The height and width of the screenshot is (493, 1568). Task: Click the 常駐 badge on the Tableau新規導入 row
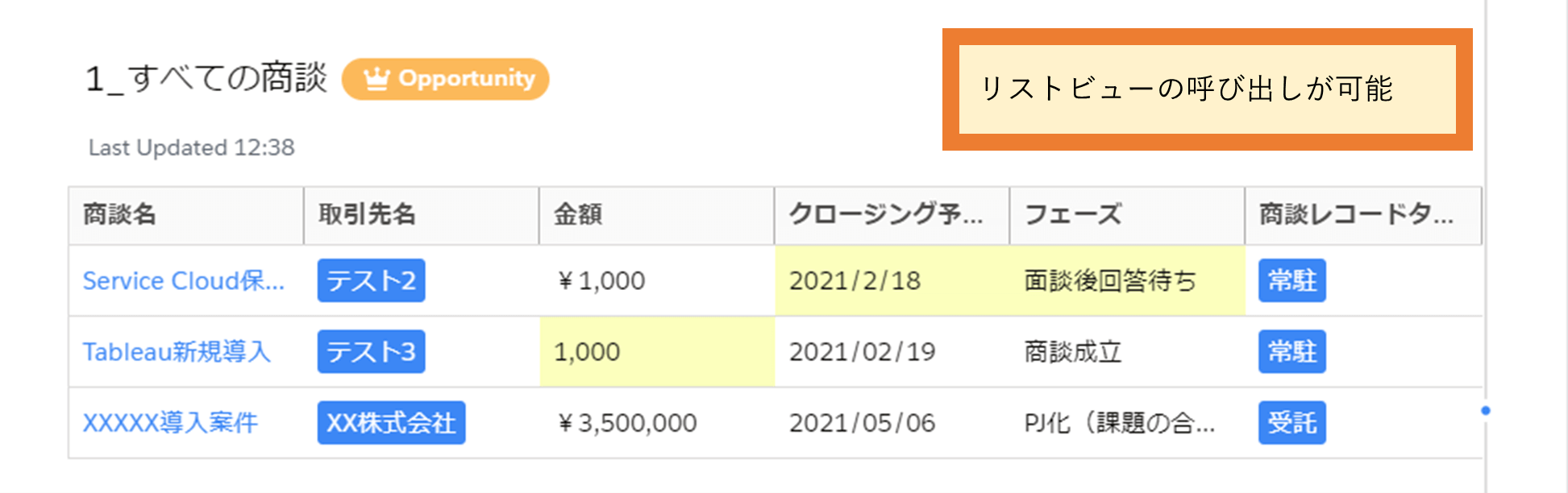1291,351
